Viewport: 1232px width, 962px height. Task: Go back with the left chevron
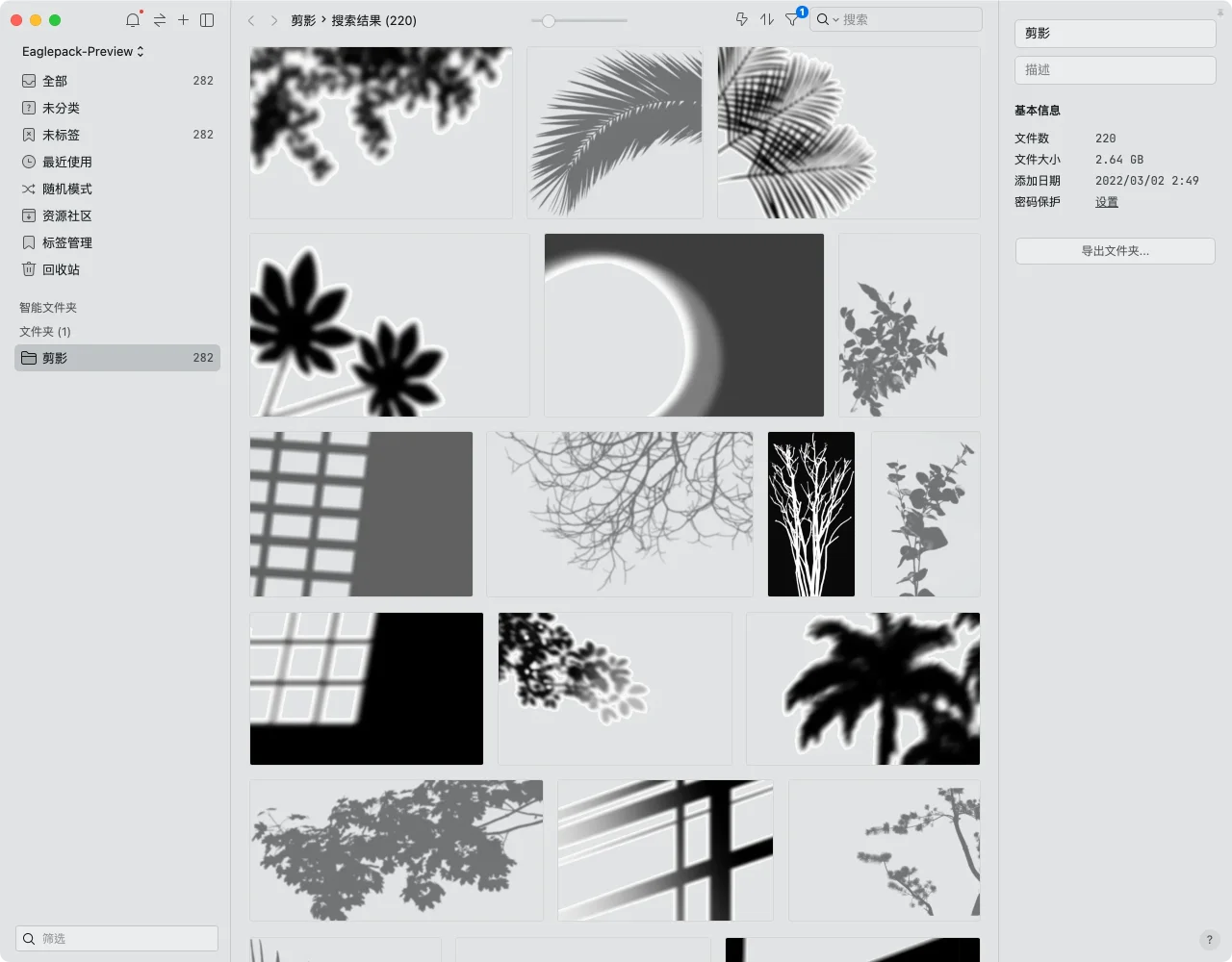coord(251,20)
